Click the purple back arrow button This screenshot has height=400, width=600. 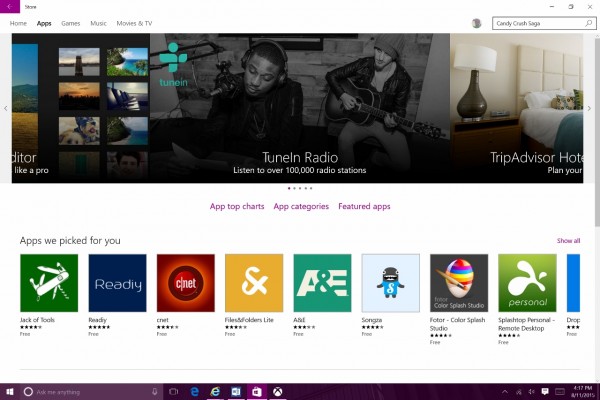[x=10, y=7]
